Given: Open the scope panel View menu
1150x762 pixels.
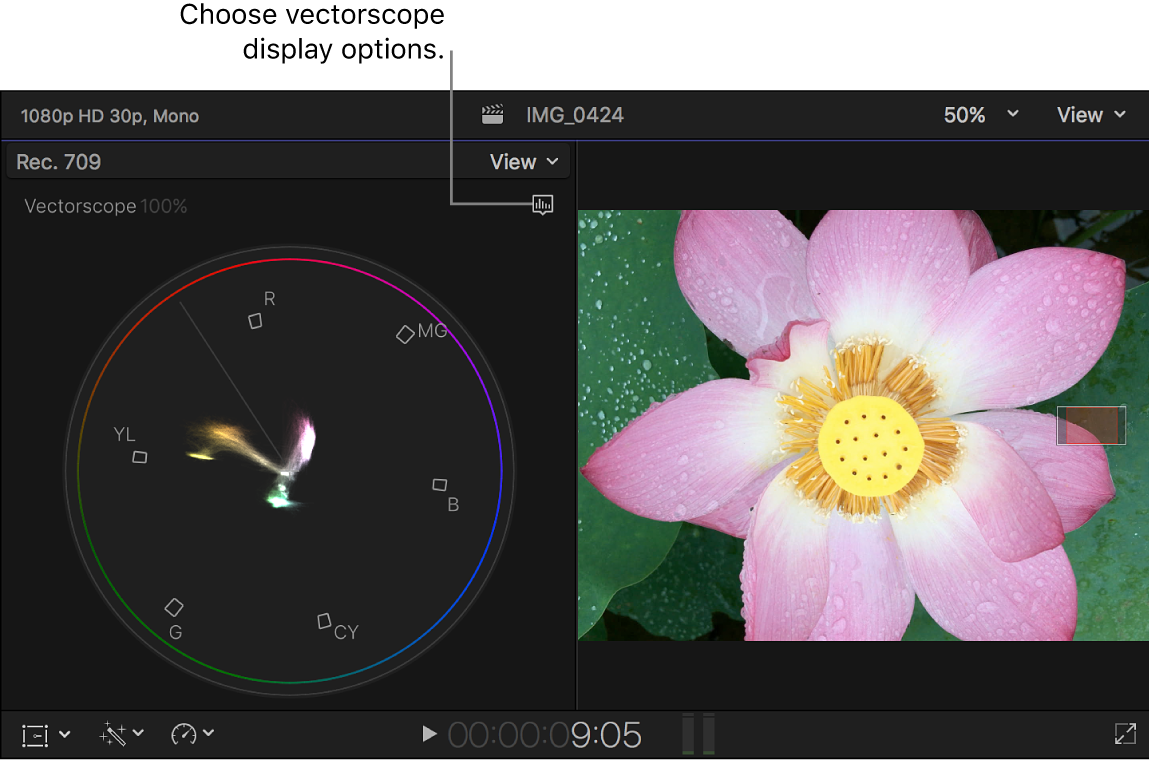Looking at the screenshot, I should (519, 161).
